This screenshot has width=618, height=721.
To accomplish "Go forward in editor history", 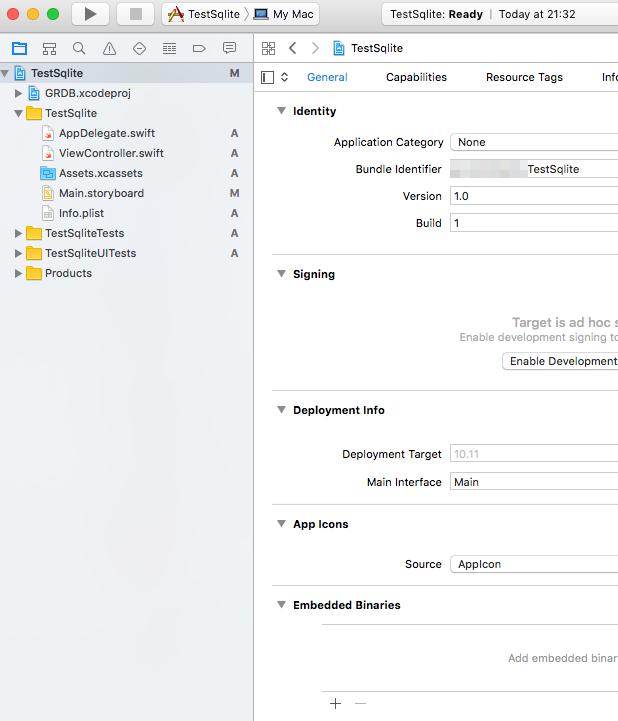I will 315,48.
